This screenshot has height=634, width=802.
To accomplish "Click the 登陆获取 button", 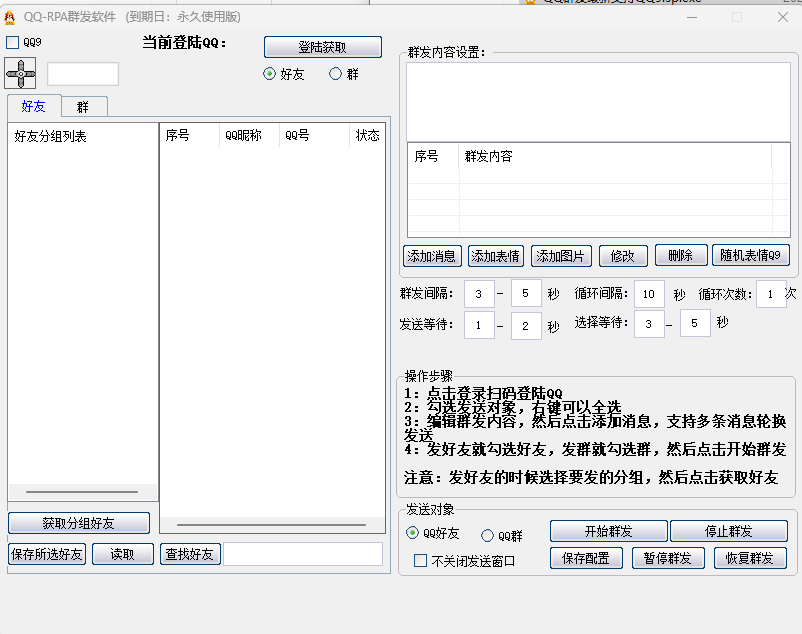I will (x=323, y=47).
